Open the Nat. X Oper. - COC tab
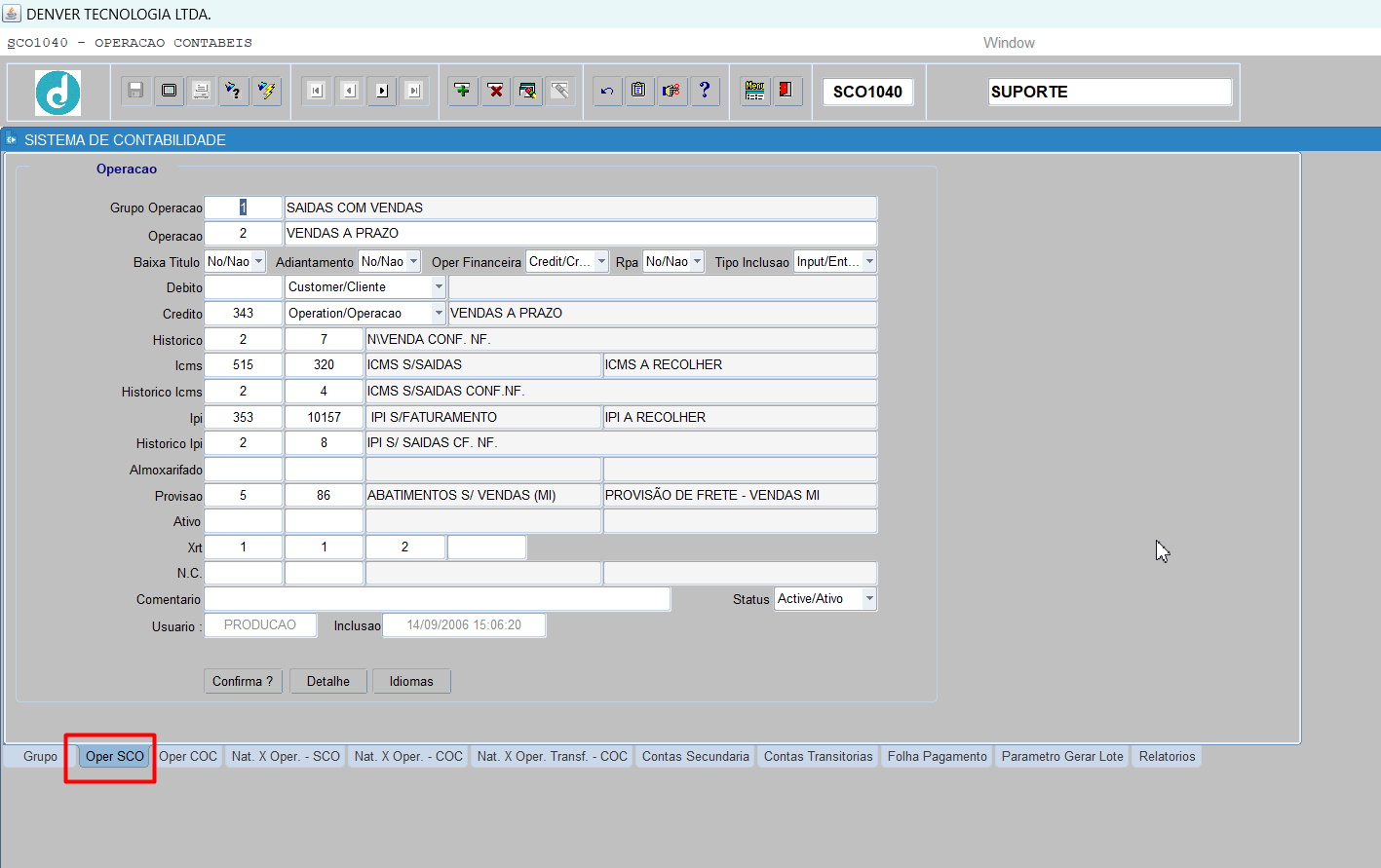1381x868 pixels. pyautogui.click(x=408, y=756)
